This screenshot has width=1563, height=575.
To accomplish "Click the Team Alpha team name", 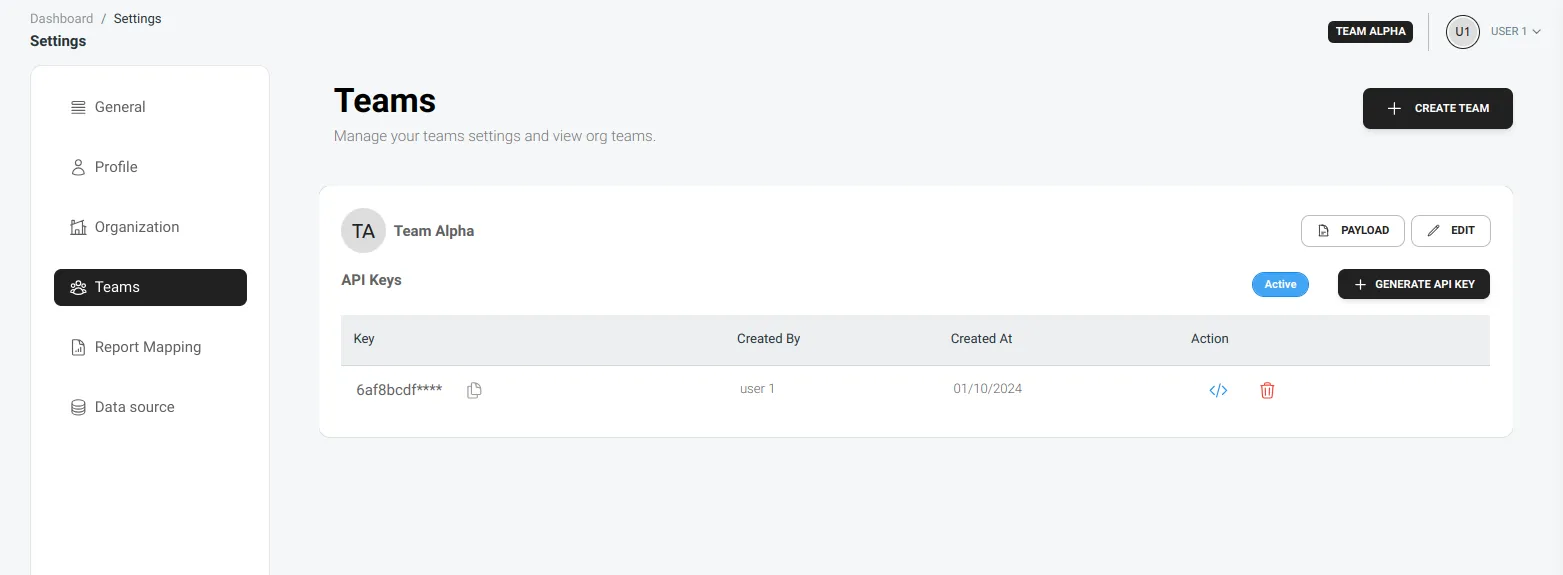I will pyautogui.click(x=434, y=231).
